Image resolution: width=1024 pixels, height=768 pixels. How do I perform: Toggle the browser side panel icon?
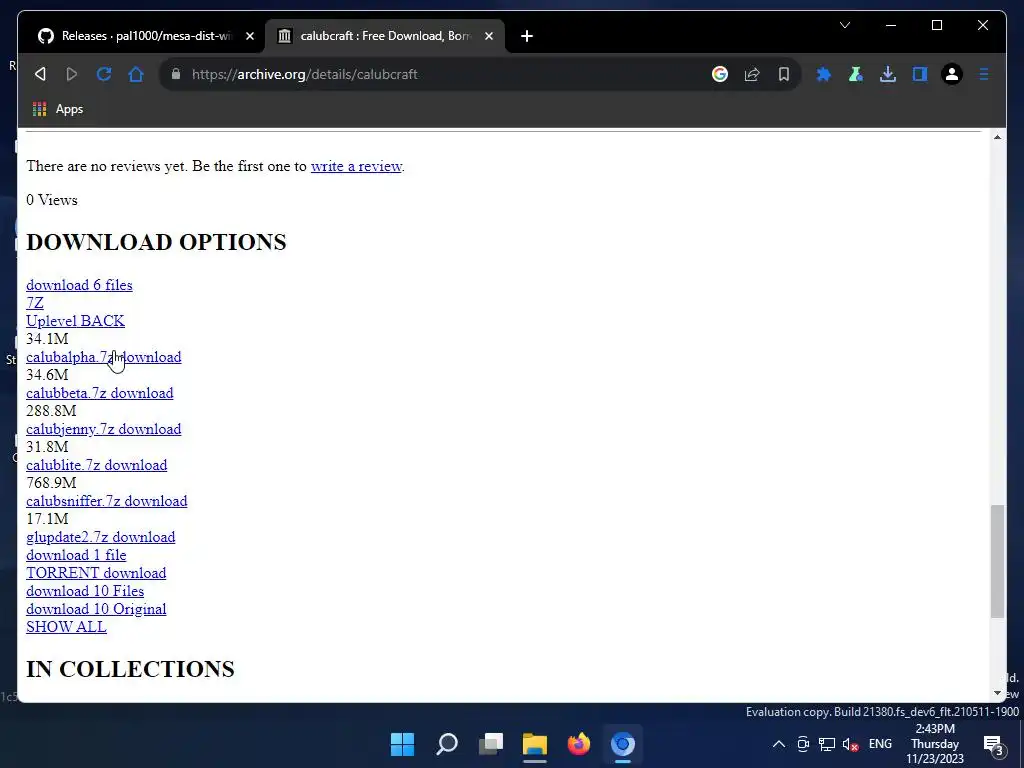[x=920, y=74]
